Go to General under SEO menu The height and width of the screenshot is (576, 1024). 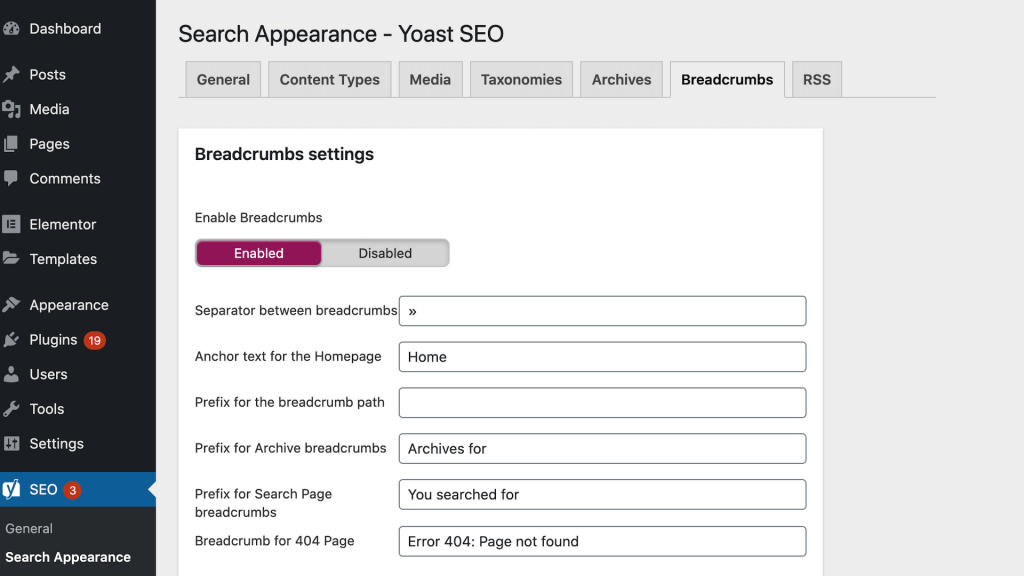pos(29,529)
